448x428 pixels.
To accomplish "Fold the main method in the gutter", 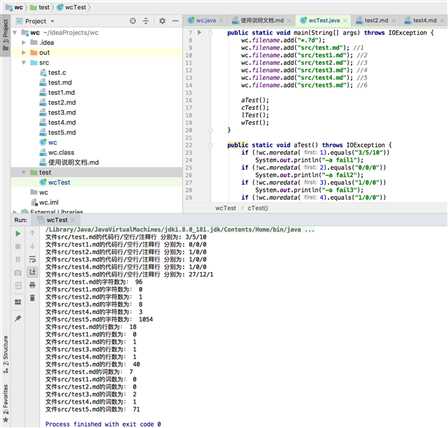I will pos(211,33).
